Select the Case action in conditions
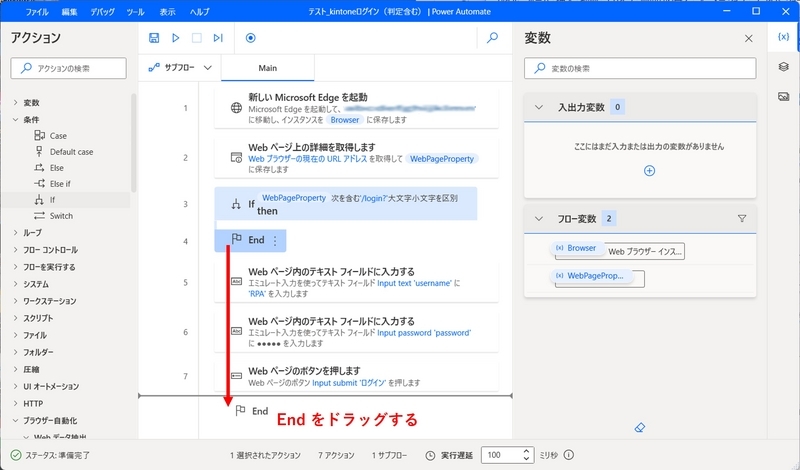 [58, 136]
